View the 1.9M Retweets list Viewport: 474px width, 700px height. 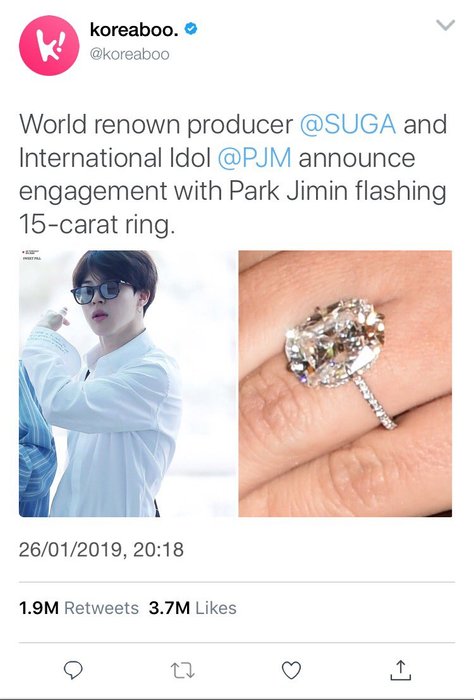(79, 608)
